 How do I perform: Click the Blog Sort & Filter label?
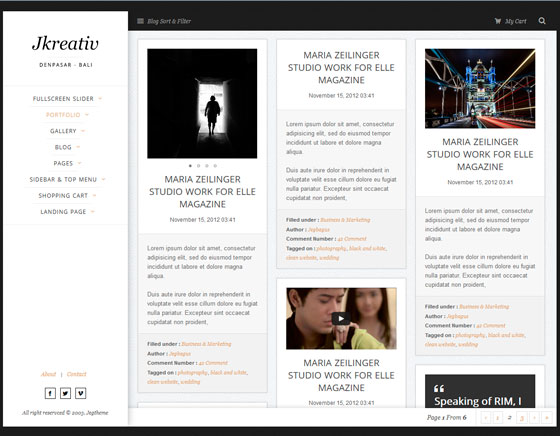(x=169, y=21)
